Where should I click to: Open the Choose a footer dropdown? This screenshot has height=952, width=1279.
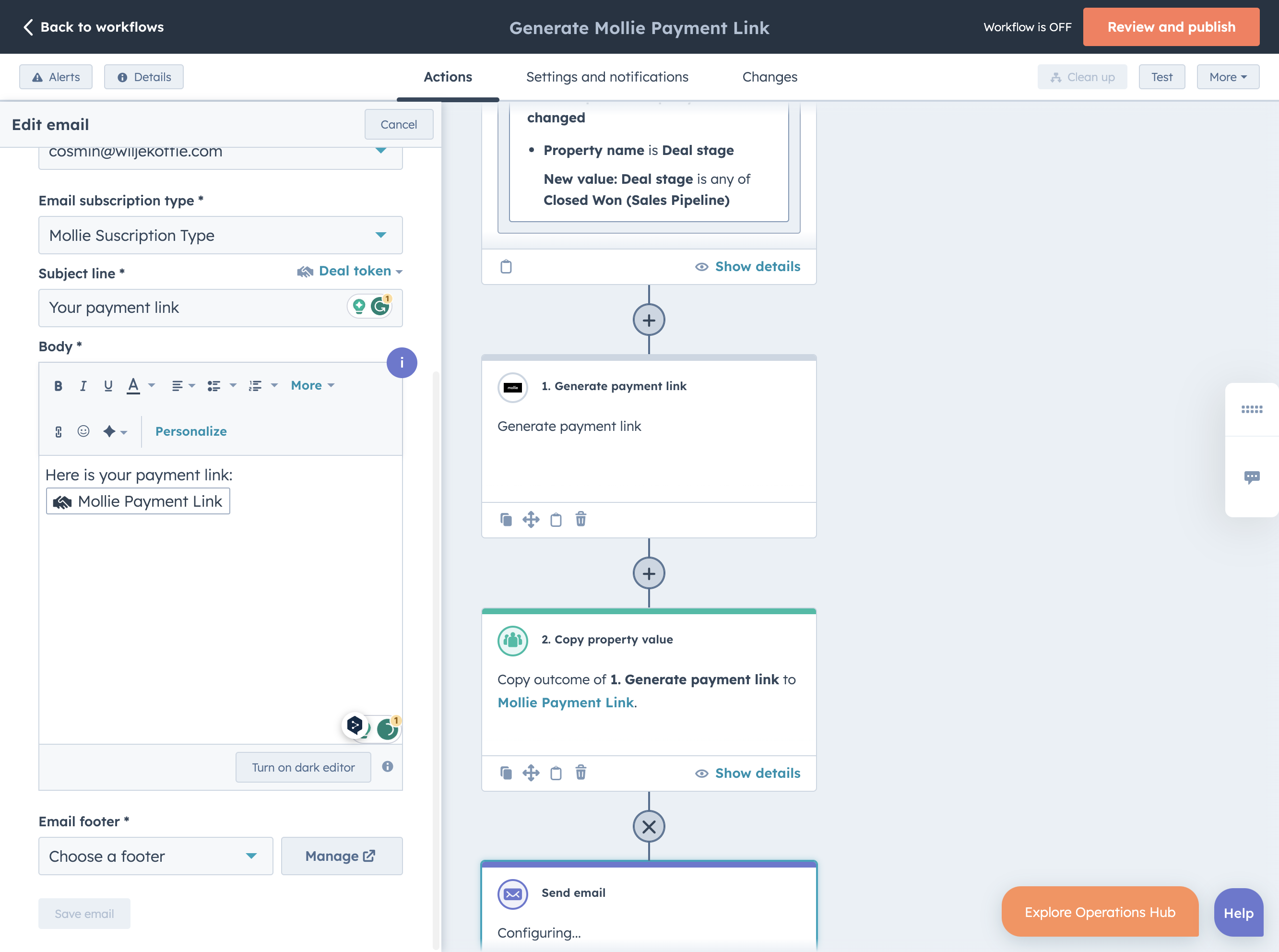tap(155, 857)
